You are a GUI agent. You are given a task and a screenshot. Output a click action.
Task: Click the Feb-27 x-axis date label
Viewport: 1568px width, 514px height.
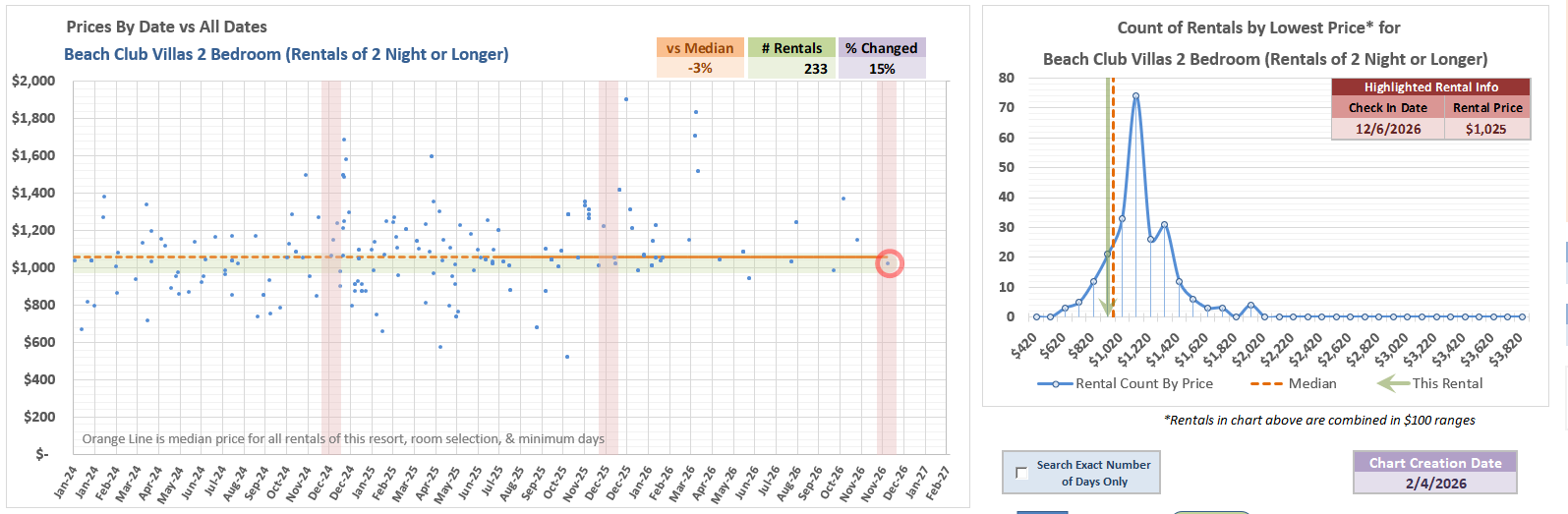[937, 483]
